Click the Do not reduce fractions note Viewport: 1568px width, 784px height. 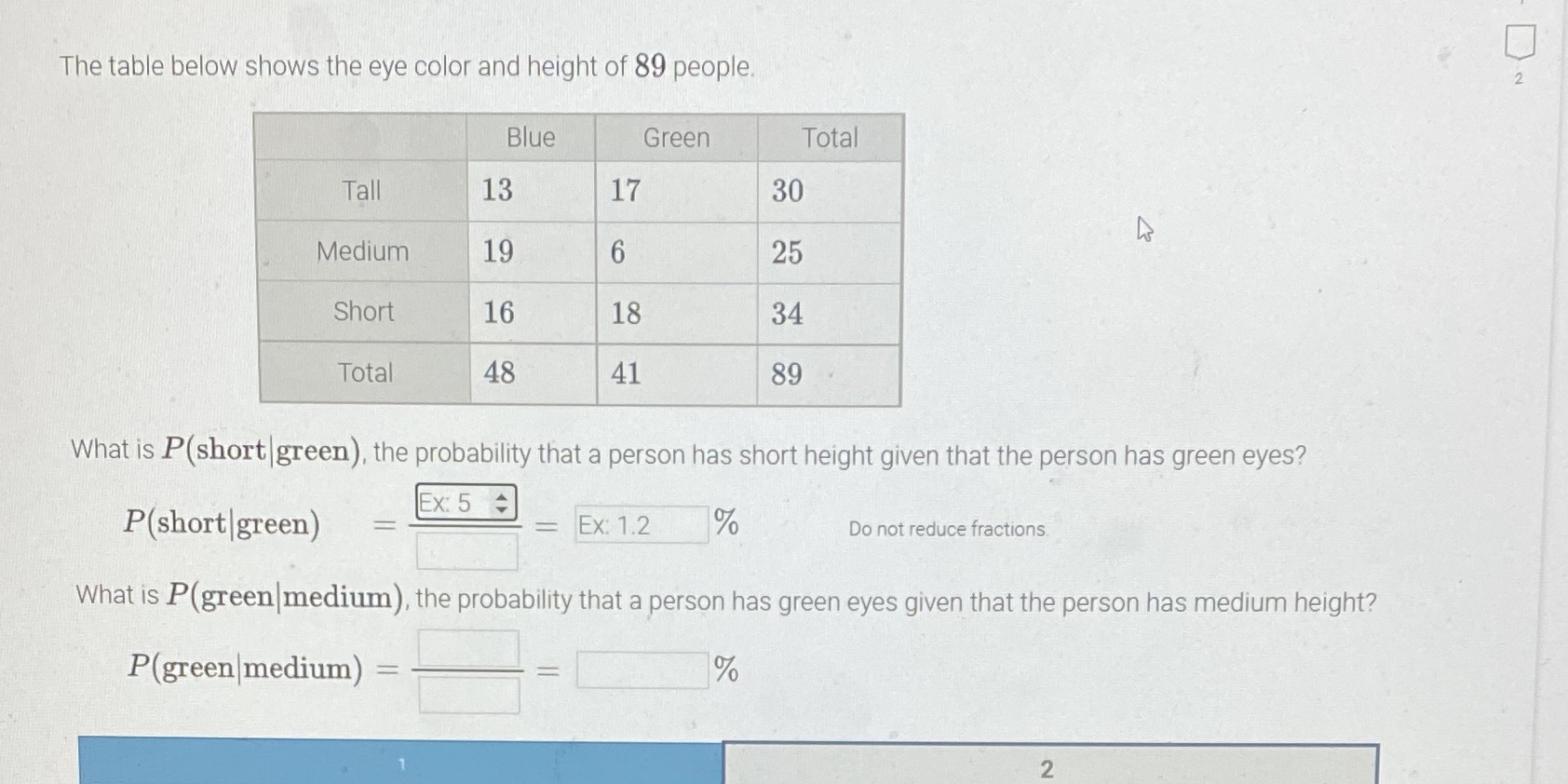[947, 529]
